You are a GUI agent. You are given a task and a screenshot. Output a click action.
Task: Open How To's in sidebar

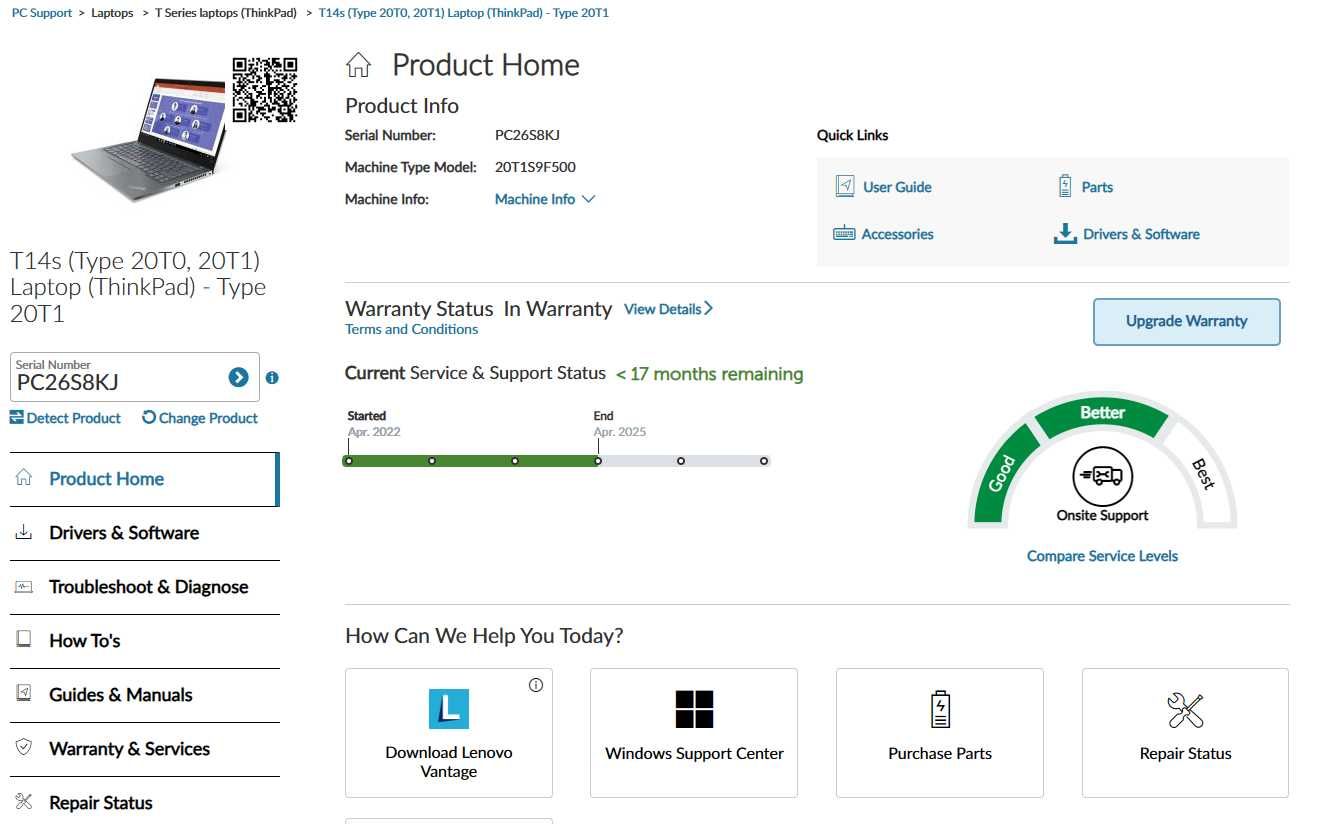point(145,641)
